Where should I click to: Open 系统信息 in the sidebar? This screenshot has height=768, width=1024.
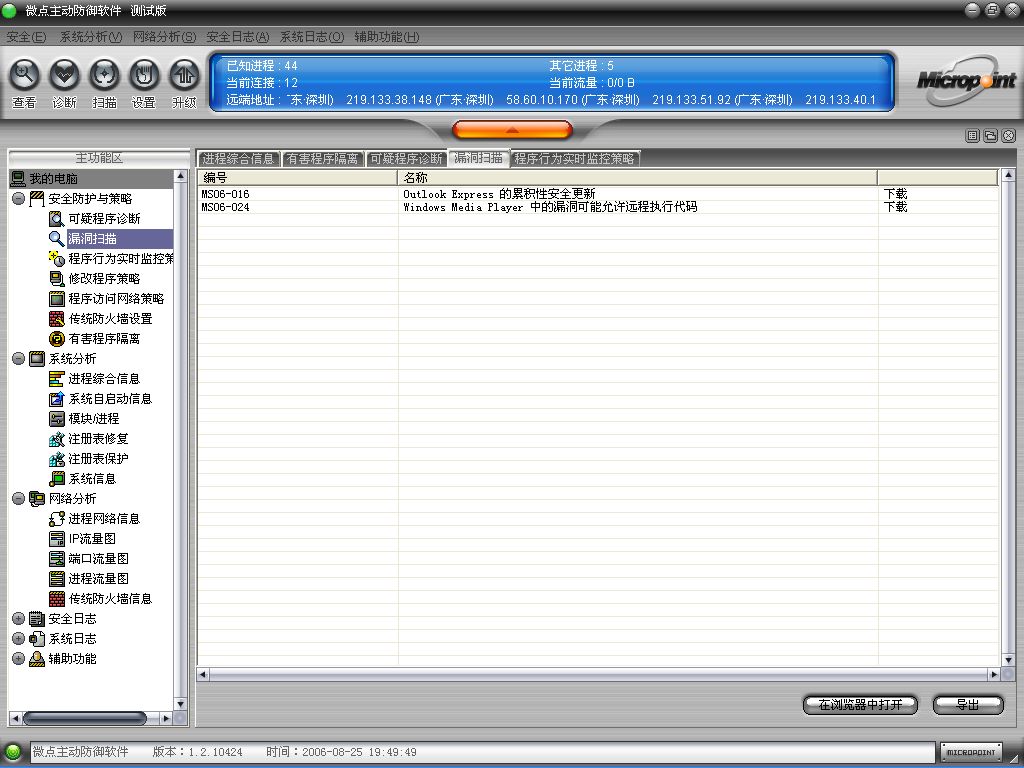(x=93, y=479)
